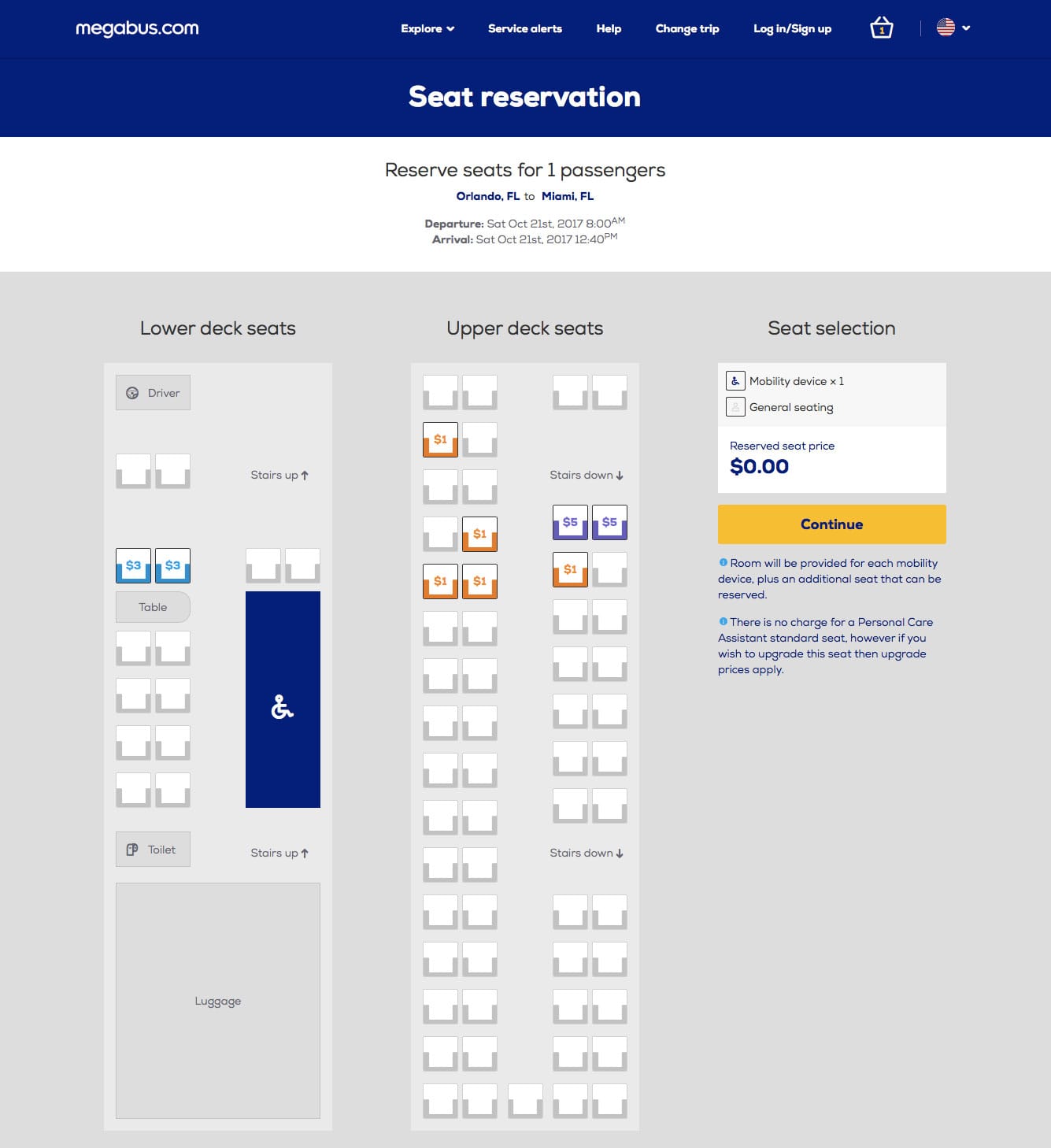Click the Mobility device icon in seat selection
The image size is (1051, 1148).
click(x=735, y=380)
